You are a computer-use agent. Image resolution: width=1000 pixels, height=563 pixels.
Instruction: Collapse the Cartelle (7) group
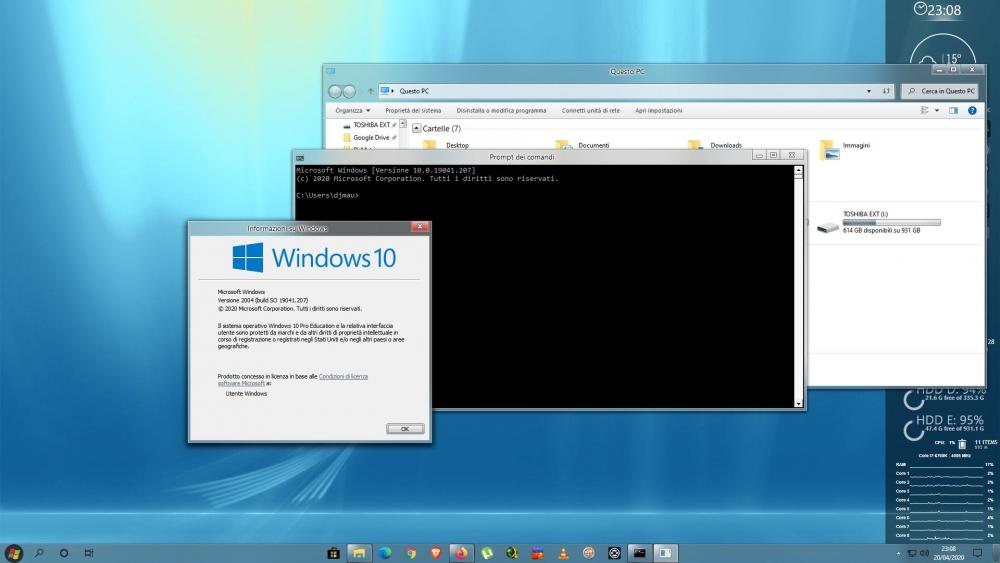(x=417, y=128)
